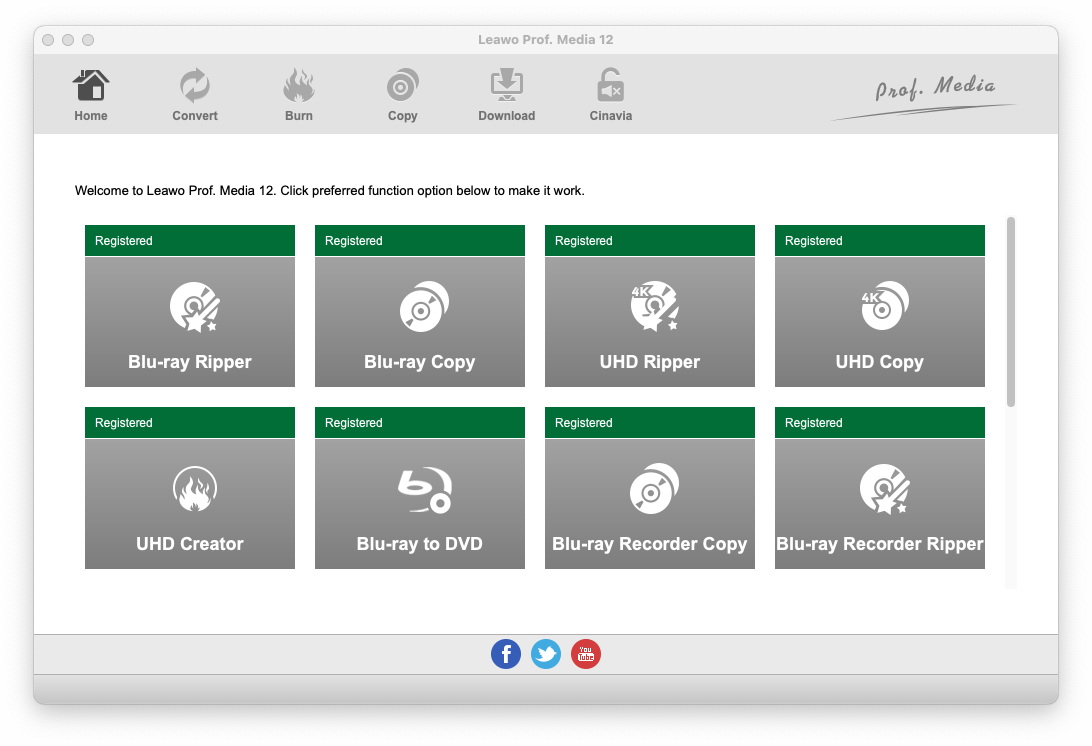Open the Download module

(506, 95)
